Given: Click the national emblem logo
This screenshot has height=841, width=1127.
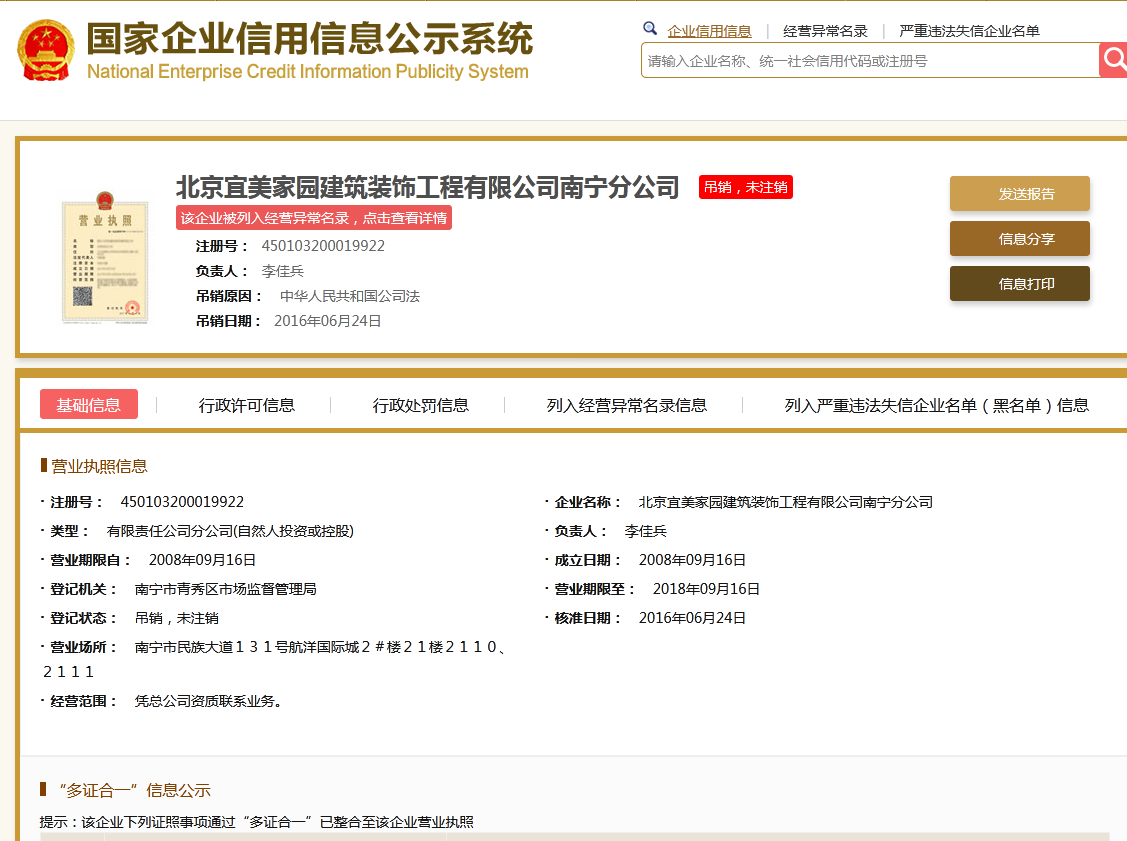Looking at the screenshot, I should tap(45, 50).
